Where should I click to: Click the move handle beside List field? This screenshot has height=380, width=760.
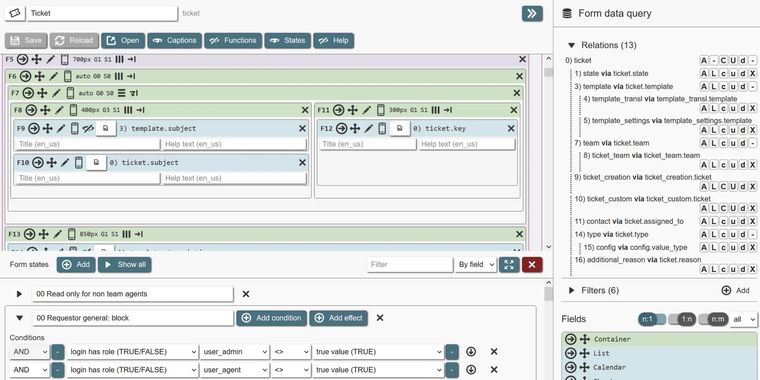pos(585,353)
